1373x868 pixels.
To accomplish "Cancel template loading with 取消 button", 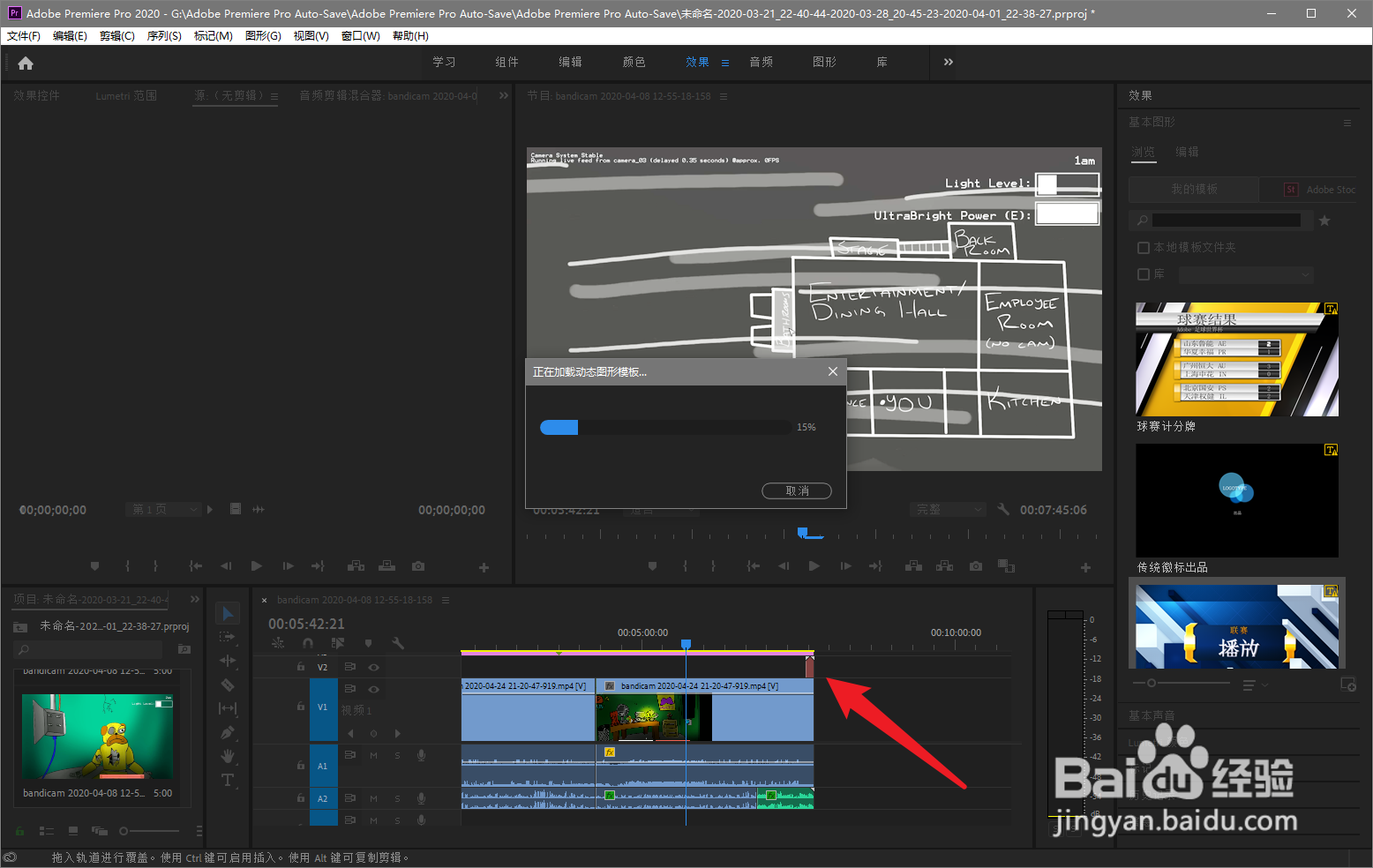I will pos(797,490).
